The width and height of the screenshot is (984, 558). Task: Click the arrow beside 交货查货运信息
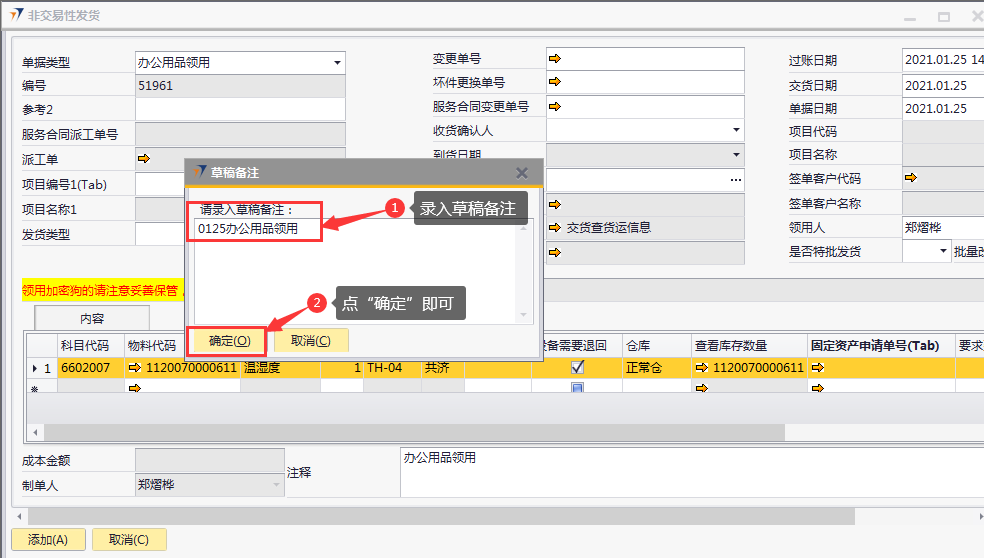555,227
